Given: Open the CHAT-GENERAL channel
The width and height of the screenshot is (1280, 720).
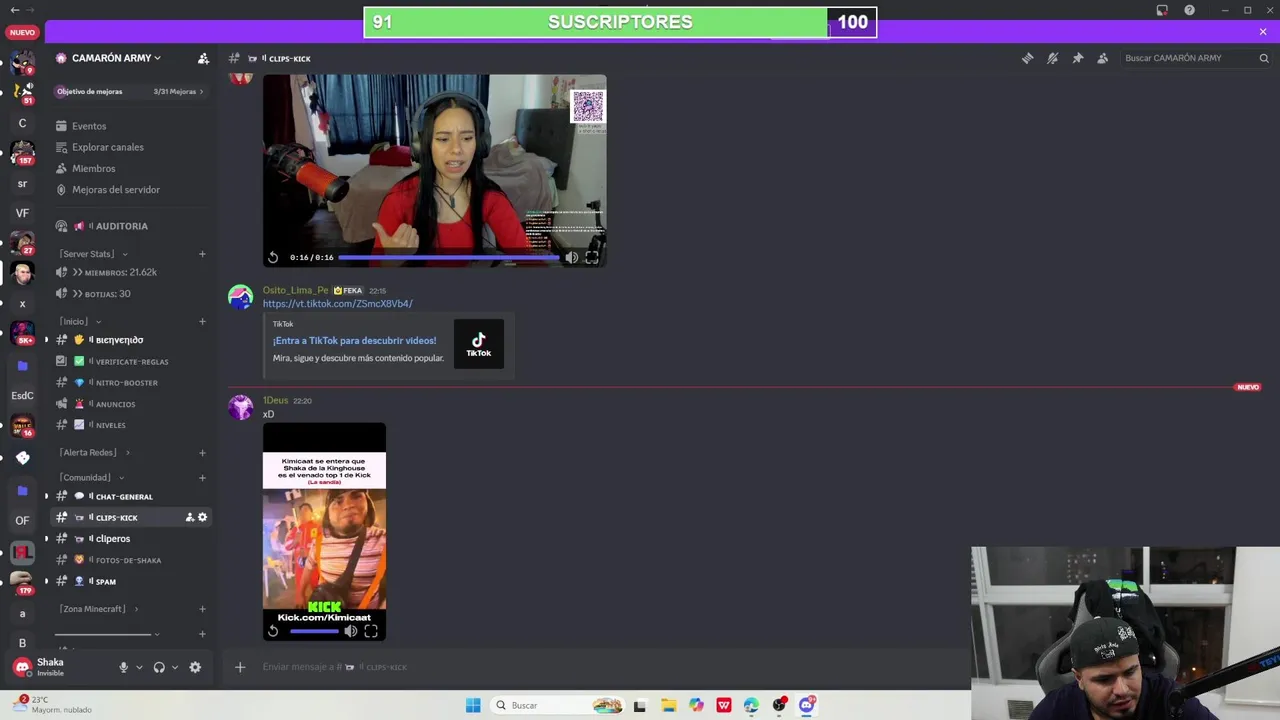Looking at the screenshot, I should pos(124,496).
